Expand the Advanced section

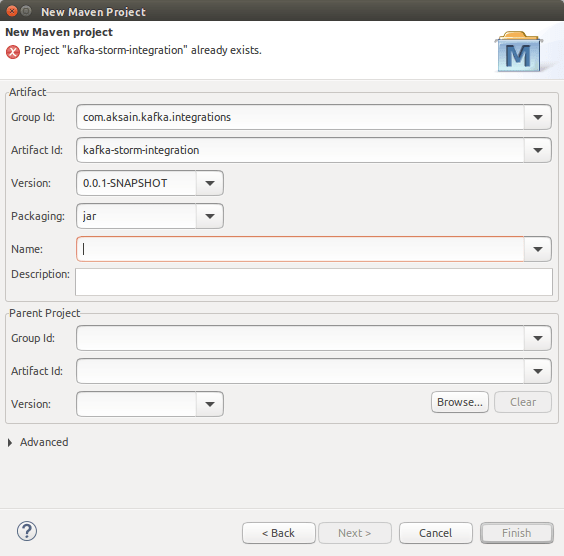pyautogui.click(x=10, y=442)
